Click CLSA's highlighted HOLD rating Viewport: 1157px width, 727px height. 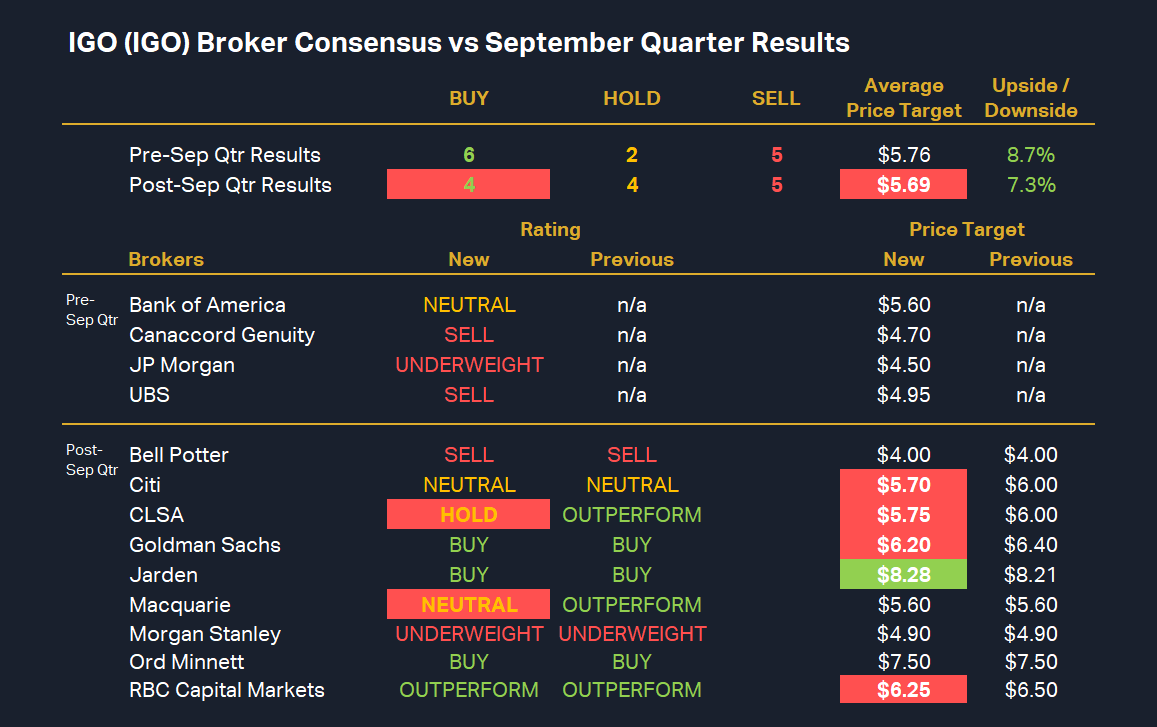click(x=468, y=515)
